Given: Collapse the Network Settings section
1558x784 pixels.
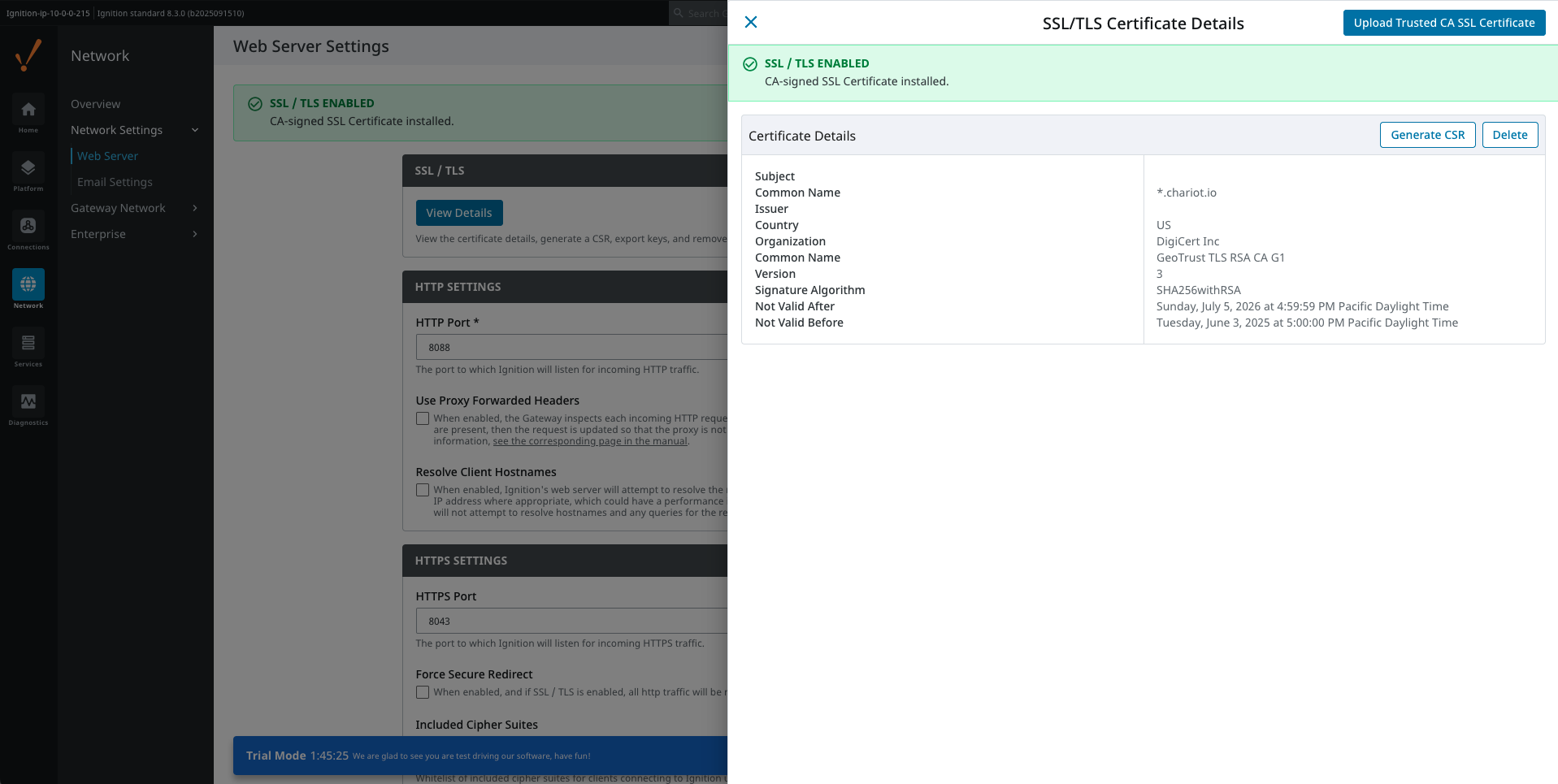Looking at the screenshot, I should point(195,130).
